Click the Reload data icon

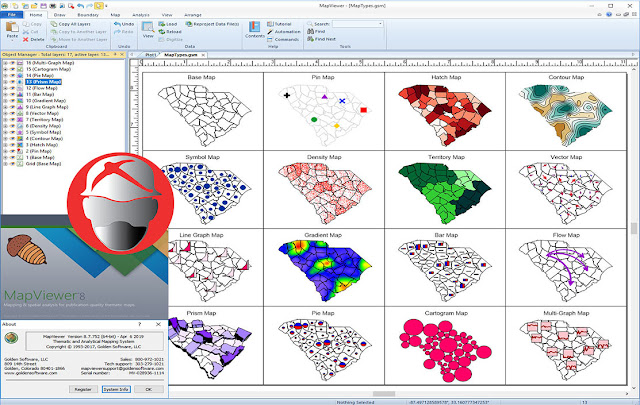click(x=162, y=32)
